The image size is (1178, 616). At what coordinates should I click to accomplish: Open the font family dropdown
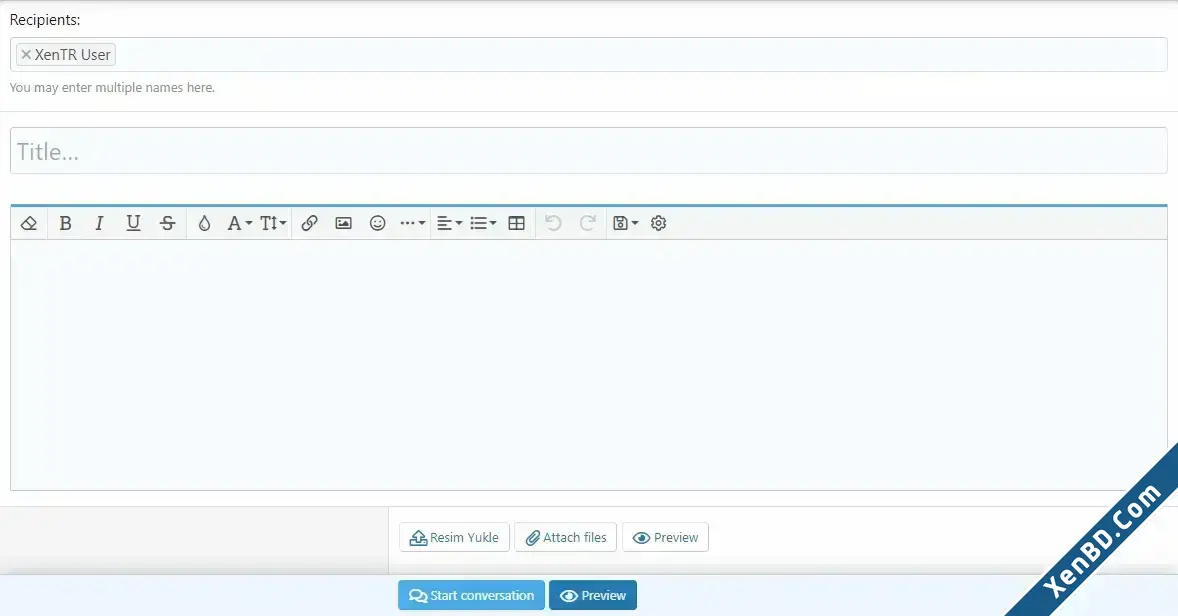(239, 223)
